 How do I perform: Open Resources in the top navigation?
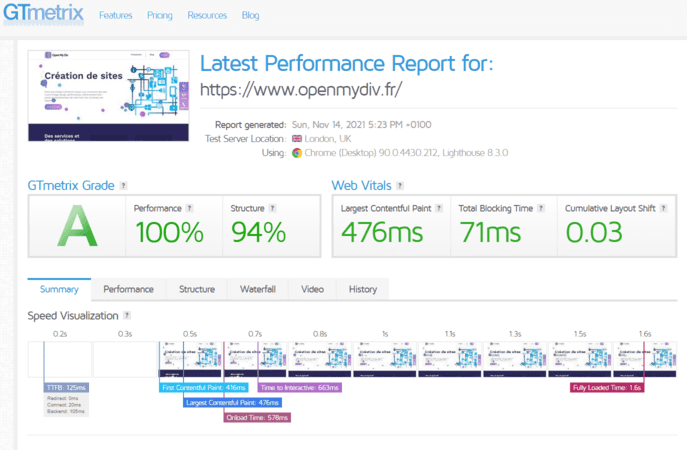[x=207, y=16]
